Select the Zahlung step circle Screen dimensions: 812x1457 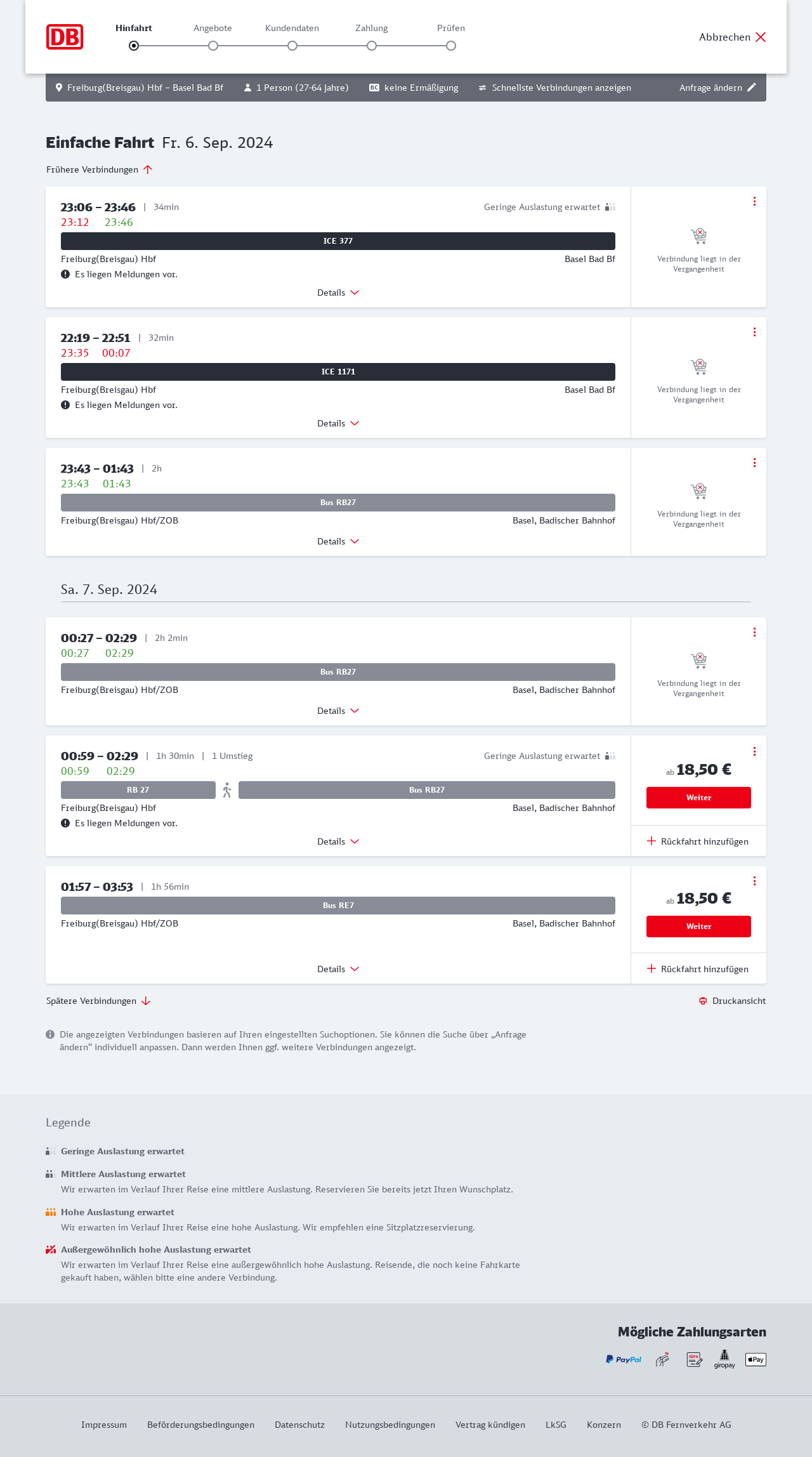coord(372,46)
